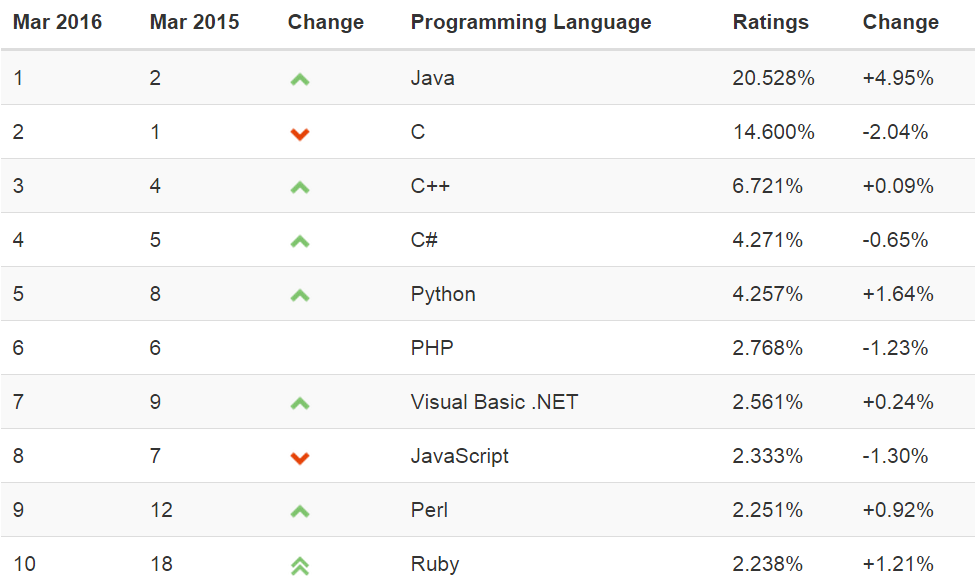The height and width of the screenshot is (588, 979).
Task: Click the +1.64% change value
Action: (898, 294)
